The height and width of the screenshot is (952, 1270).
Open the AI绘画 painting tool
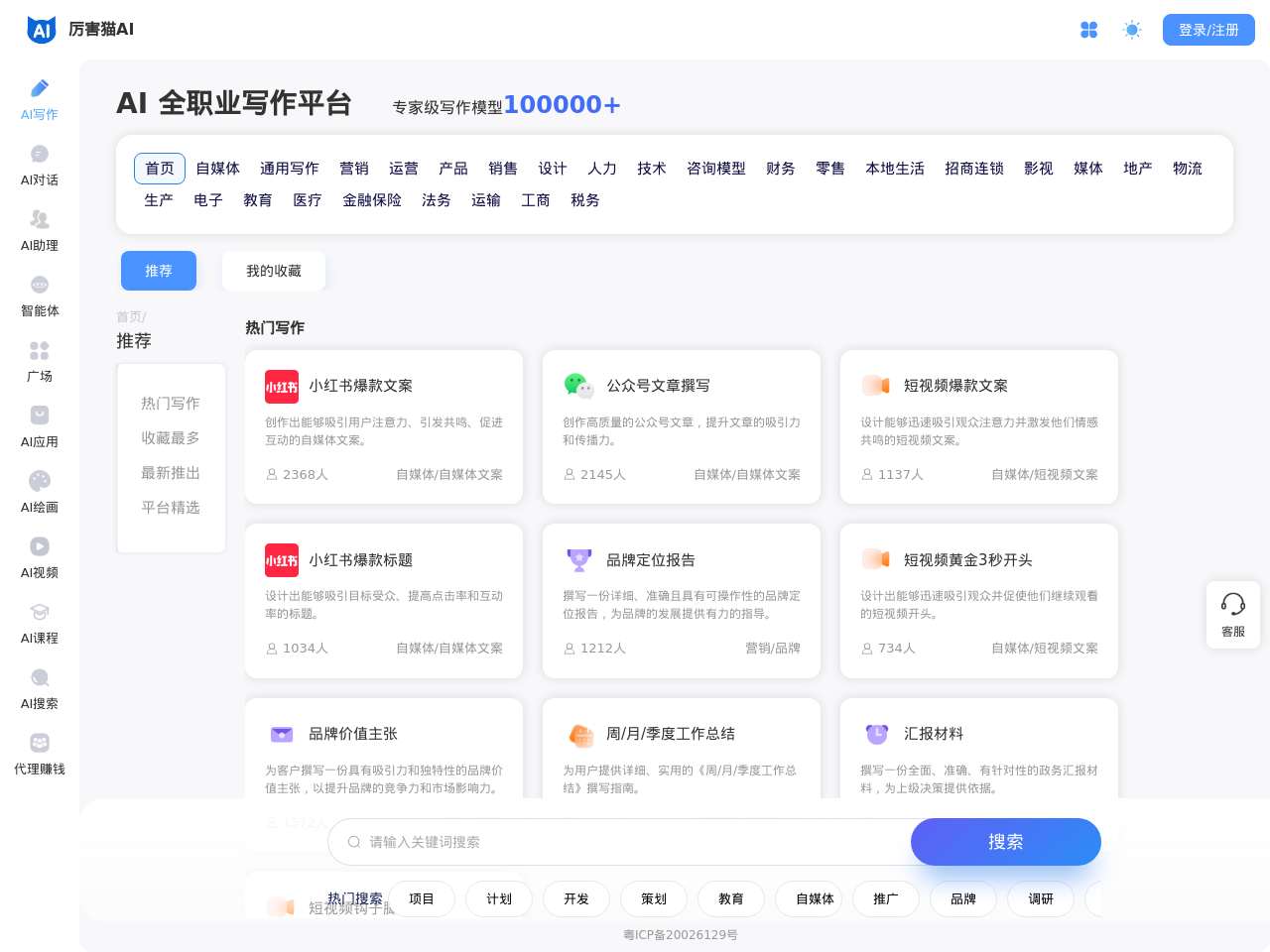click(x=40, y=492)
